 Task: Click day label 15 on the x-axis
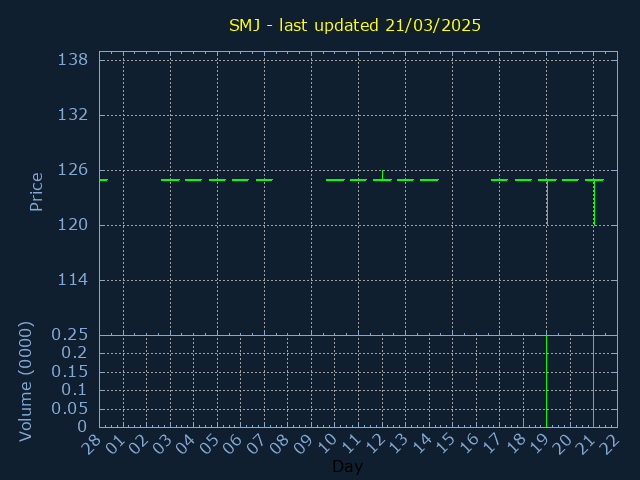point(444,443)
